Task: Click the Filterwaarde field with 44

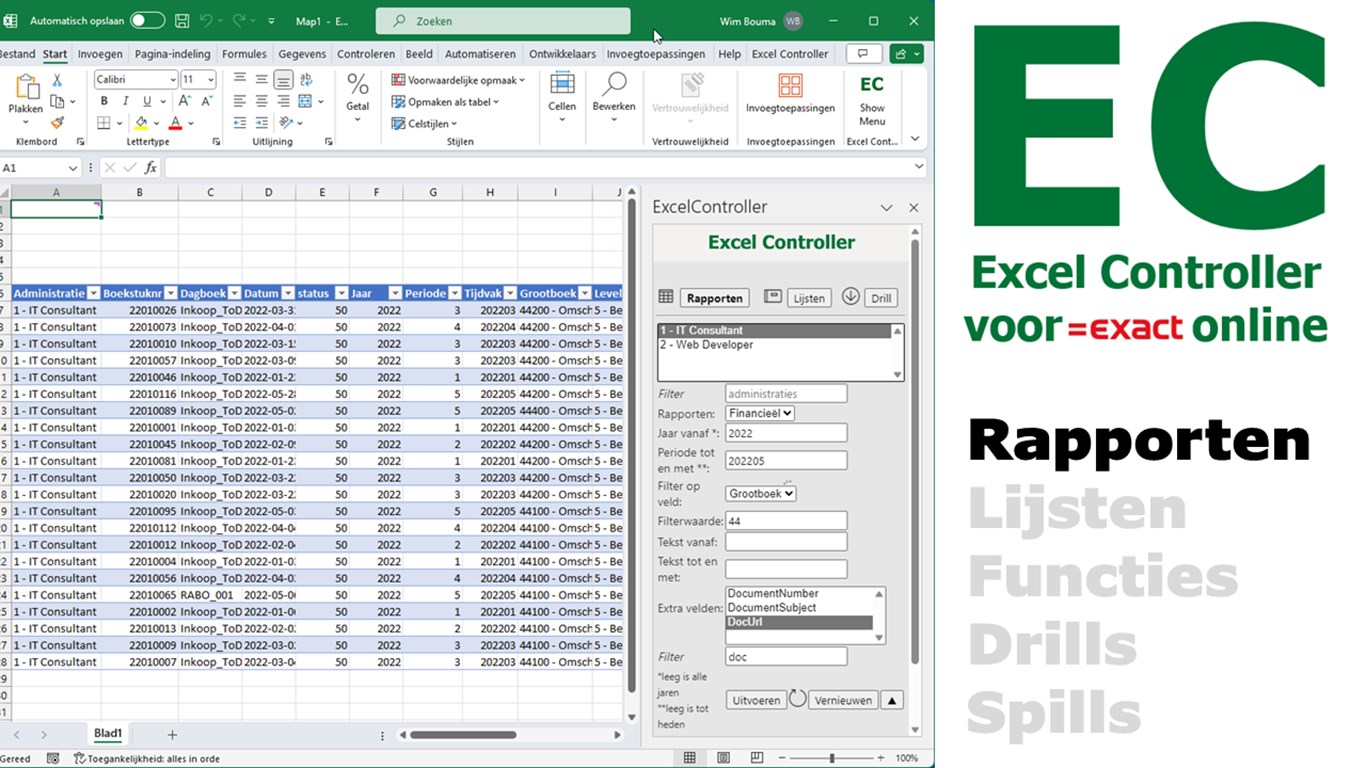Action: [786, 520]
